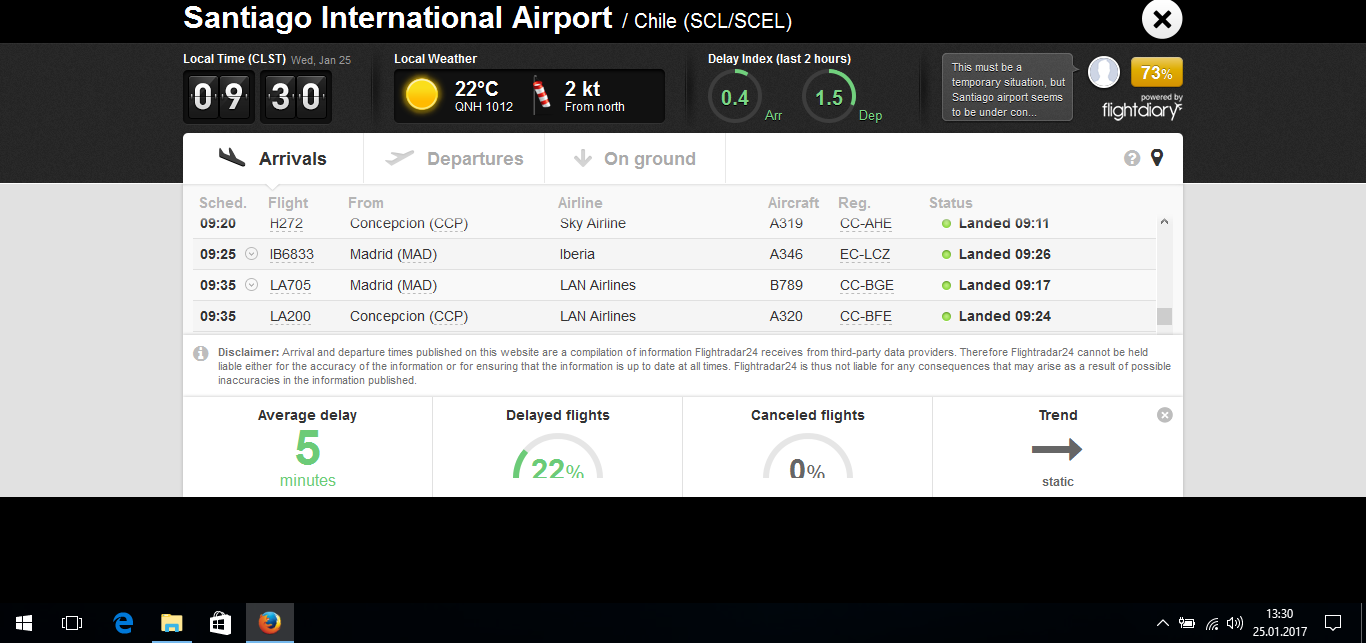Select Concepcion (CCP) in the H272 row
This screenshot has width=1366, height=643.
[409, 223]
